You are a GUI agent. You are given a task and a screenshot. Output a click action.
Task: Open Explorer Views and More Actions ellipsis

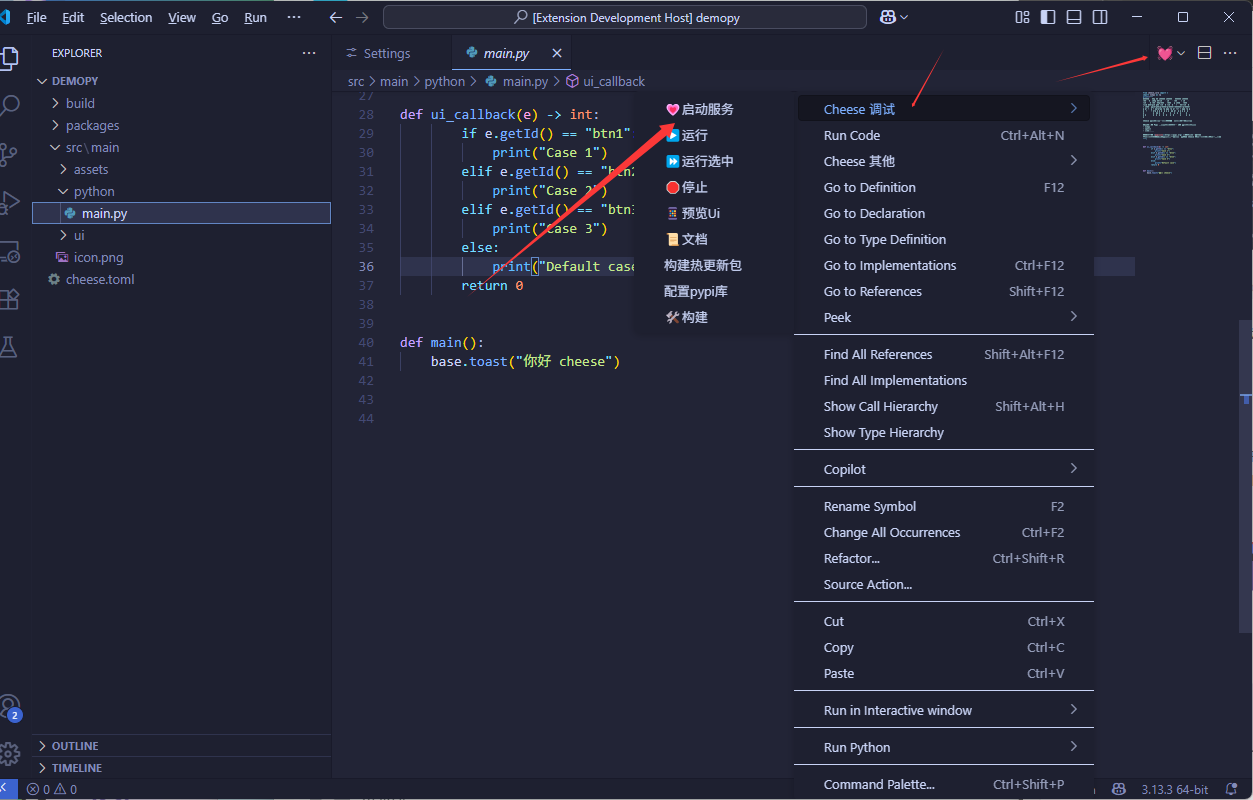[309, 53]
